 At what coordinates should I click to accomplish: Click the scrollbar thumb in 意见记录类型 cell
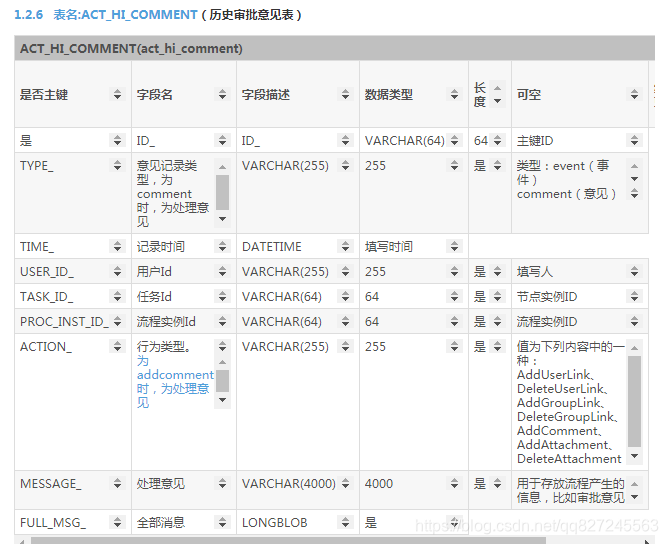[x=222, y=192]
